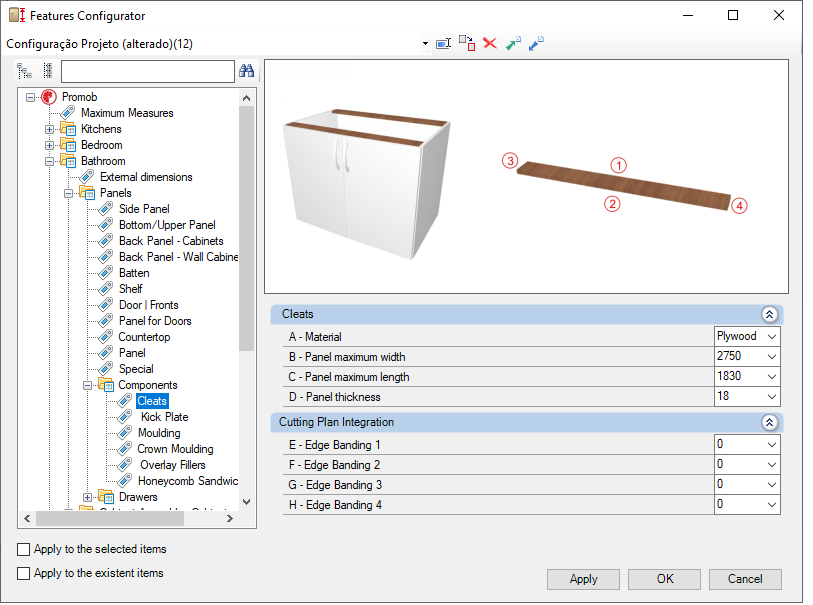
Task: Click the collapse all tree icon
Action: pos(48,71)
